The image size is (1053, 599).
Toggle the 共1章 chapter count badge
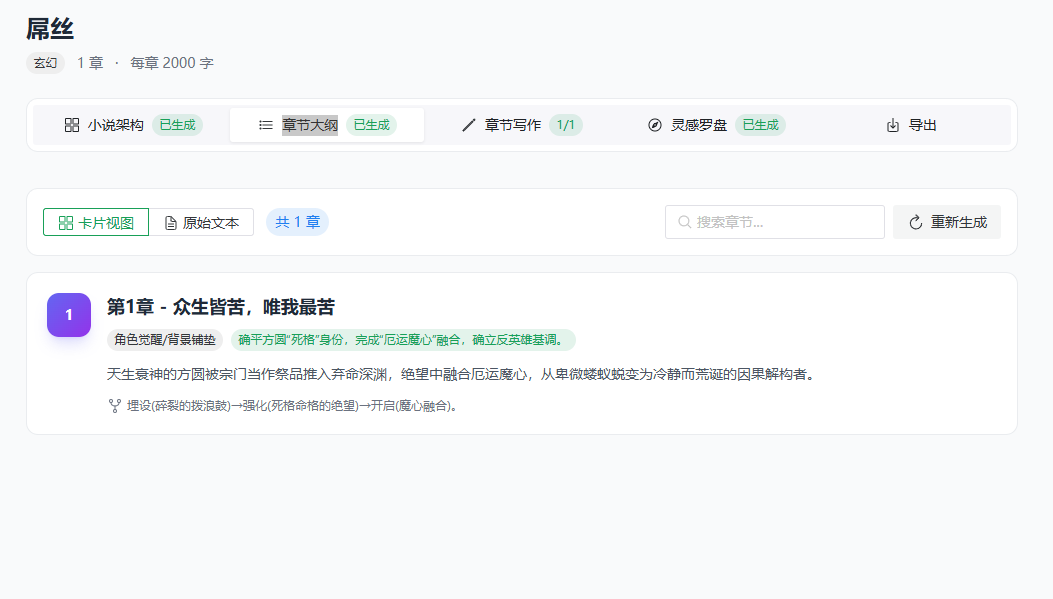tap(297, 221)
